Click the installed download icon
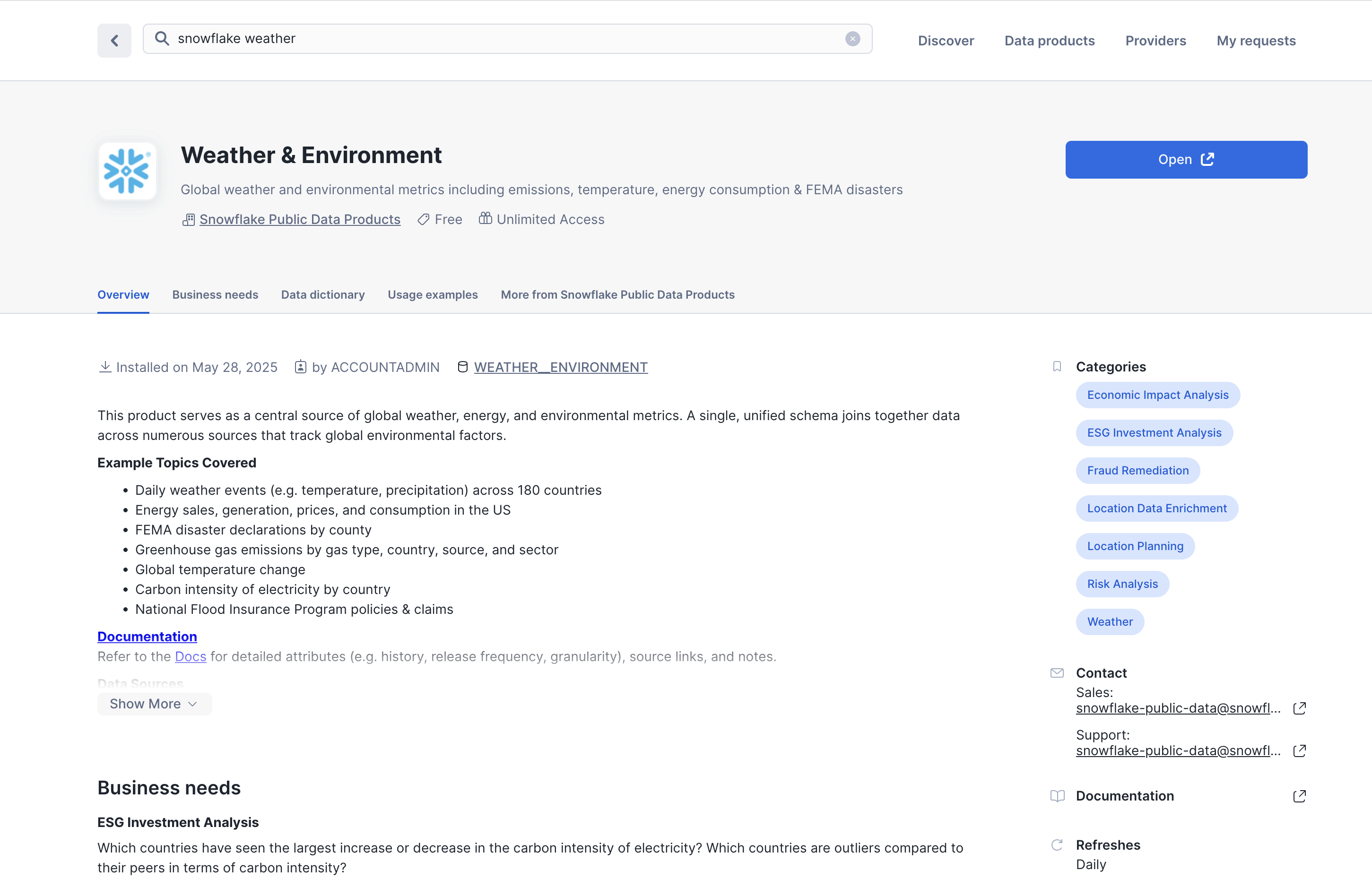This screenshot has height=896, width=1372. point(105,367)
